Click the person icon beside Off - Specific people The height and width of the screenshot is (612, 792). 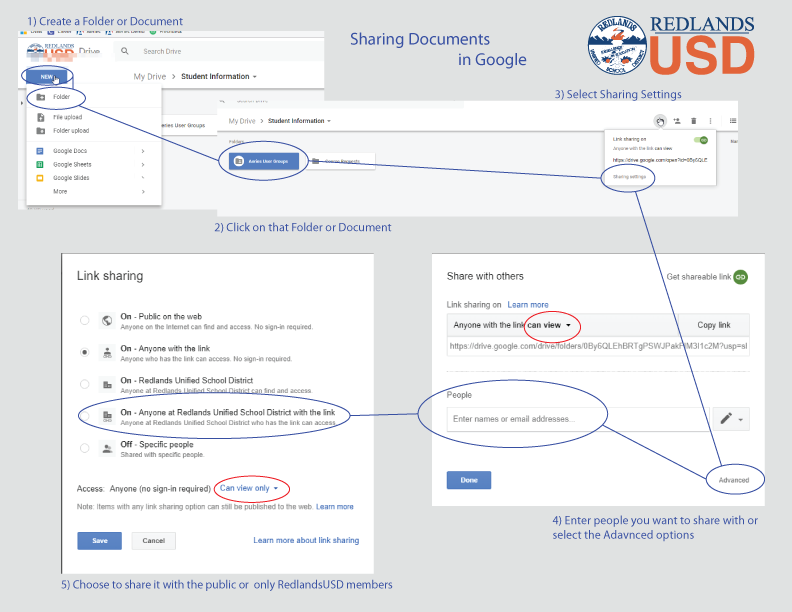tap(107, 448)
